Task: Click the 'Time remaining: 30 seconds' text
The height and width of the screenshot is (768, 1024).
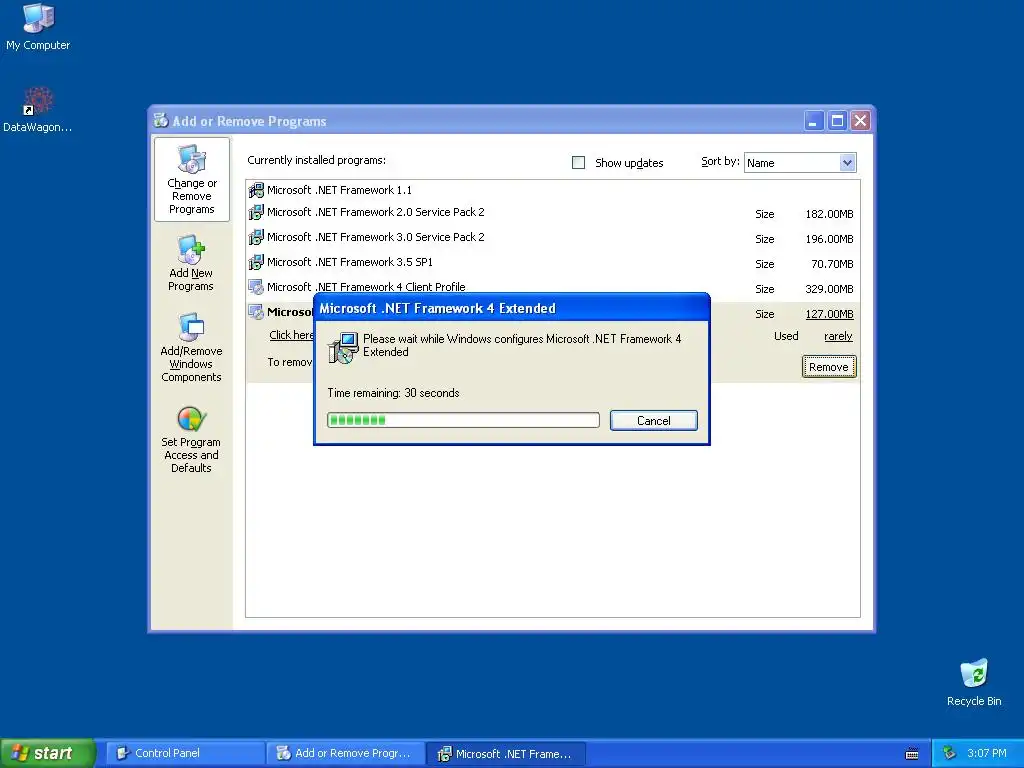Action: [393, 393]
